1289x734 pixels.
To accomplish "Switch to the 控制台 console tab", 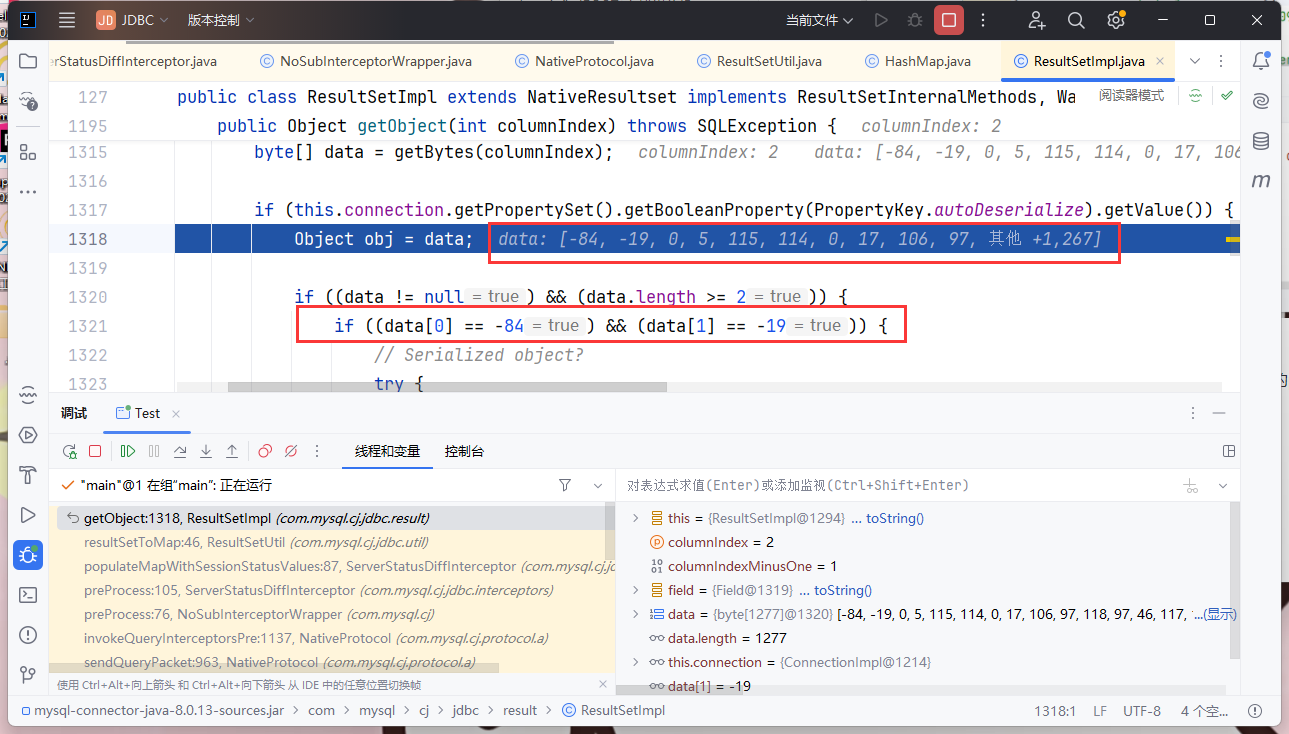I will pyautogui.click(x=464, y=451).
